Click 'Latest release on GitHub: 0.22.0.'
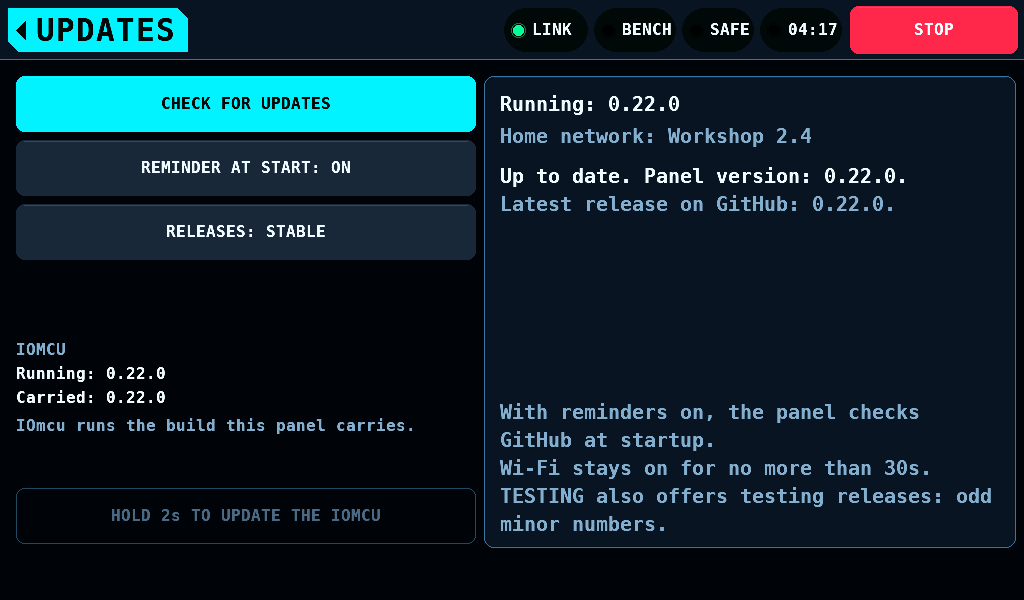The height and width of the screenshot is (600, 1024). (697, 204)
